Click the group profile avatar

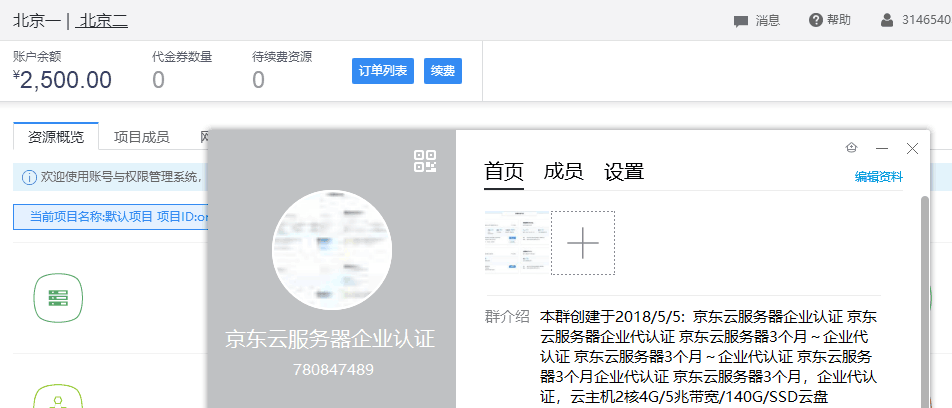pos(332,250)
